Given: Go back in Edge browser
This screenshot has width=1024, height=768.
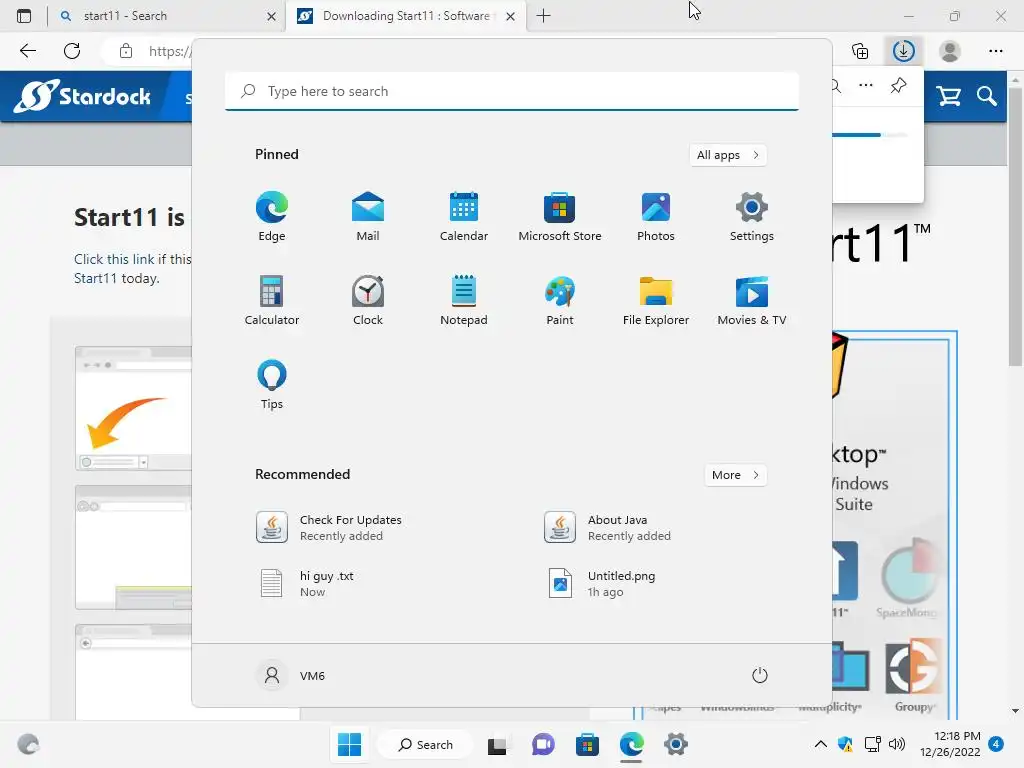Looking at the screenshot, I should point(27,51).
